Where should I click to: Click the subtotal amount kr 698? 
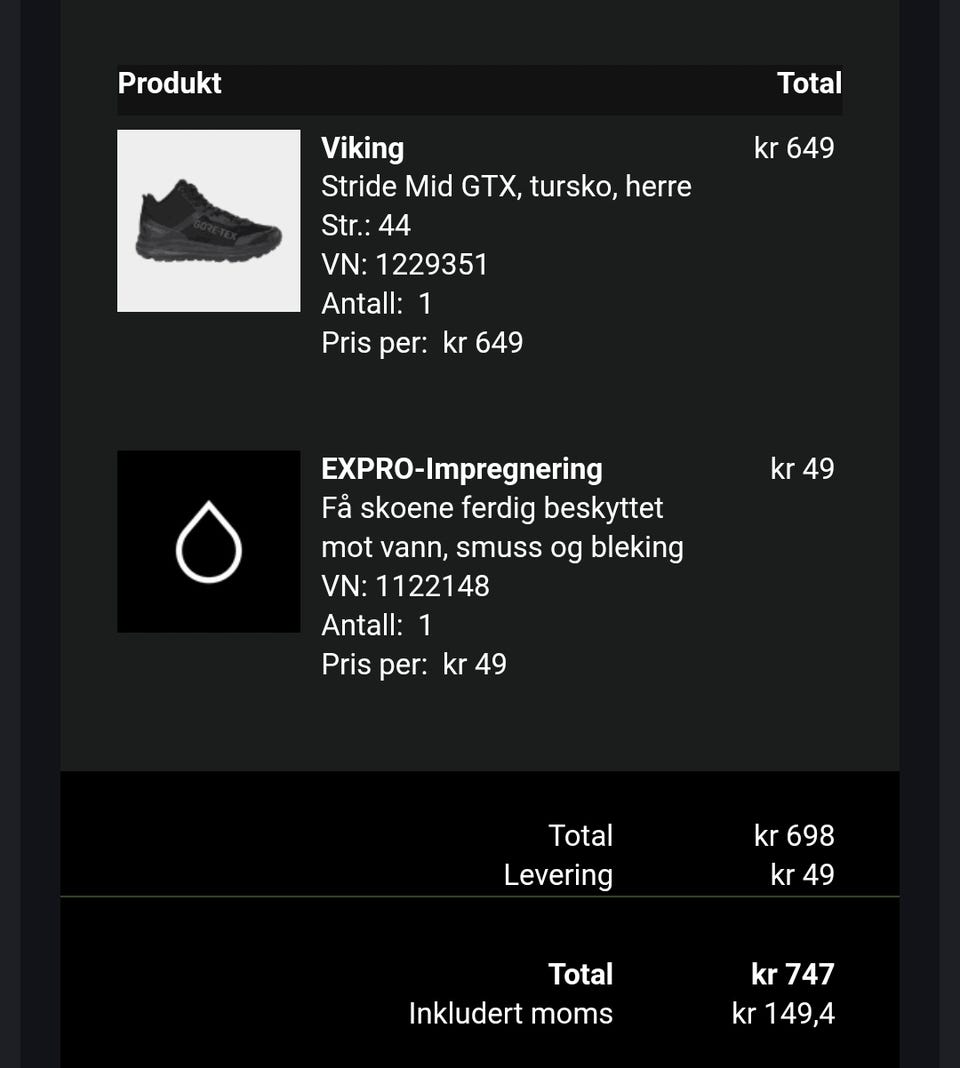tap(794, 835)
